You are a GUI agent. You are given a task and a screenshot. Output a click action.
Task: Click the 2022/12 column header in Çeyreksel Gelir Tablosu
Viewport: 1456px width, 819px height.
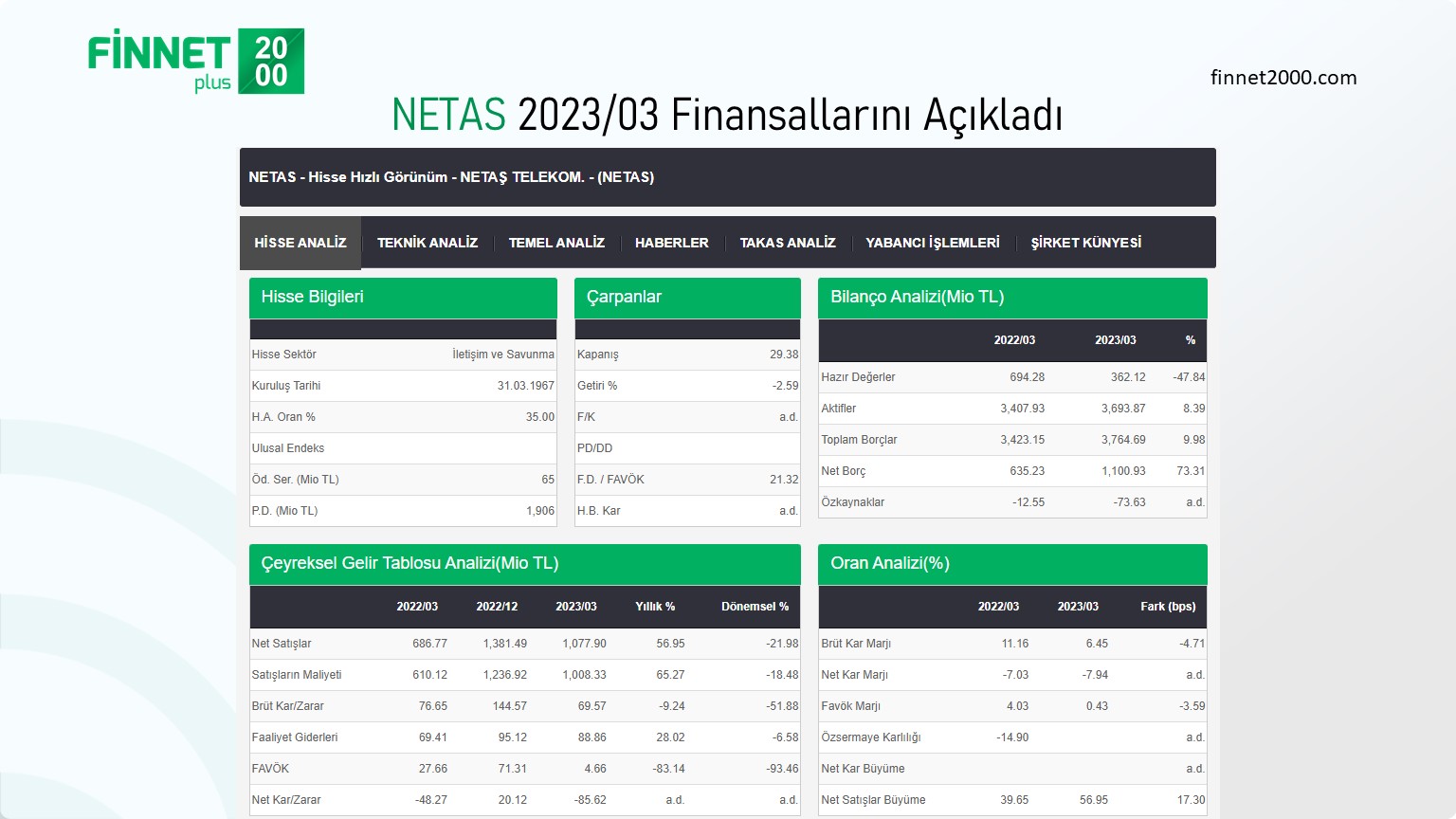(497, 607)
